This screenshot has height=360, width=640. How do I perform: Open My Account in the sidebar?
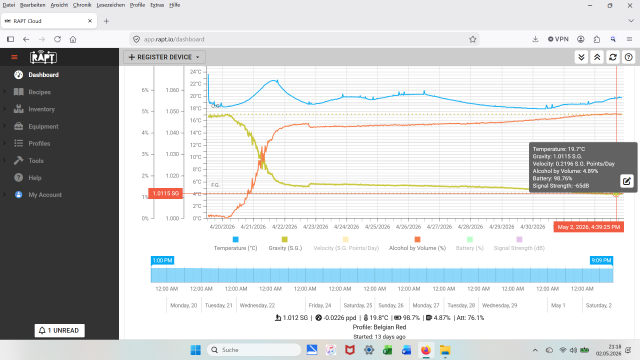45,195
